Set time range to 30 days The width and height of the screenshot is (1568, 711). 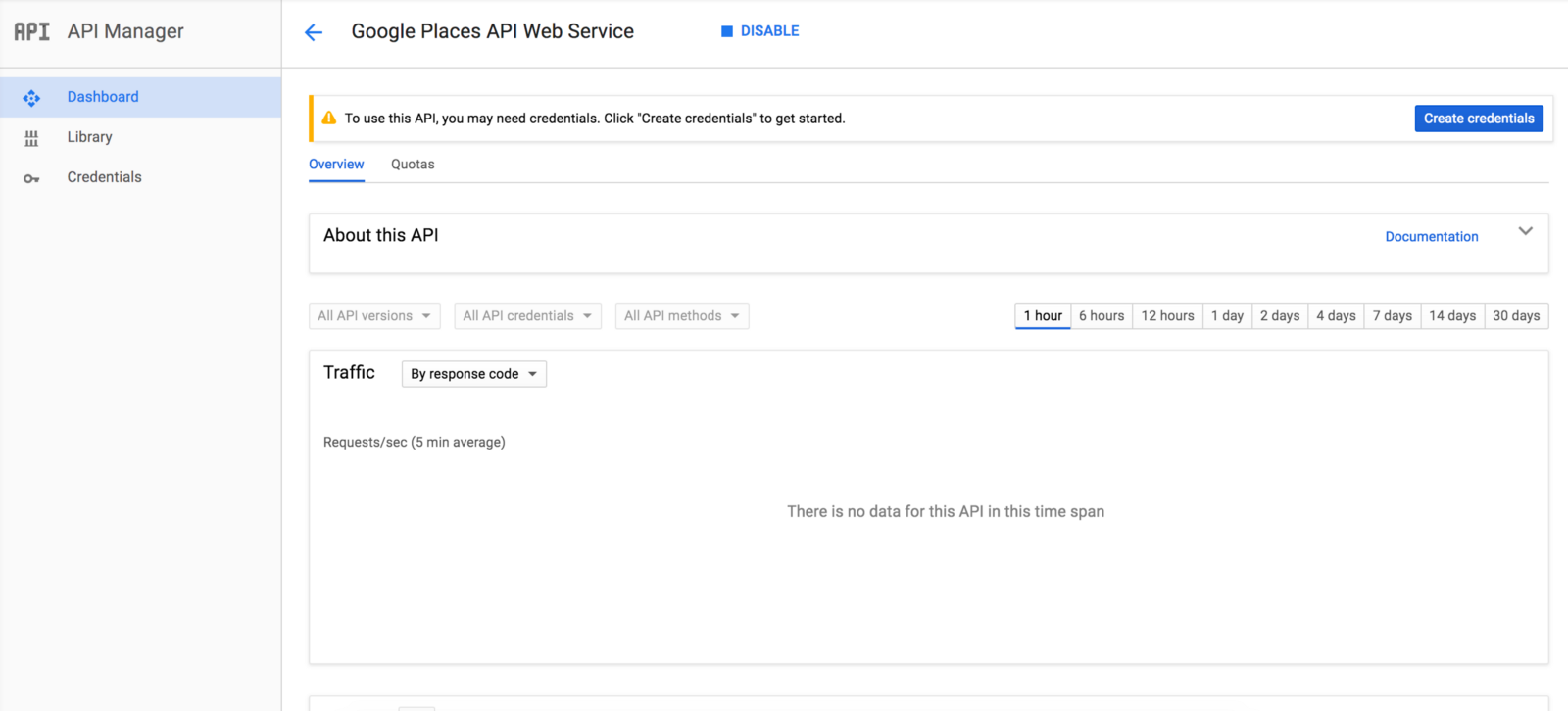coord(1516,316)
